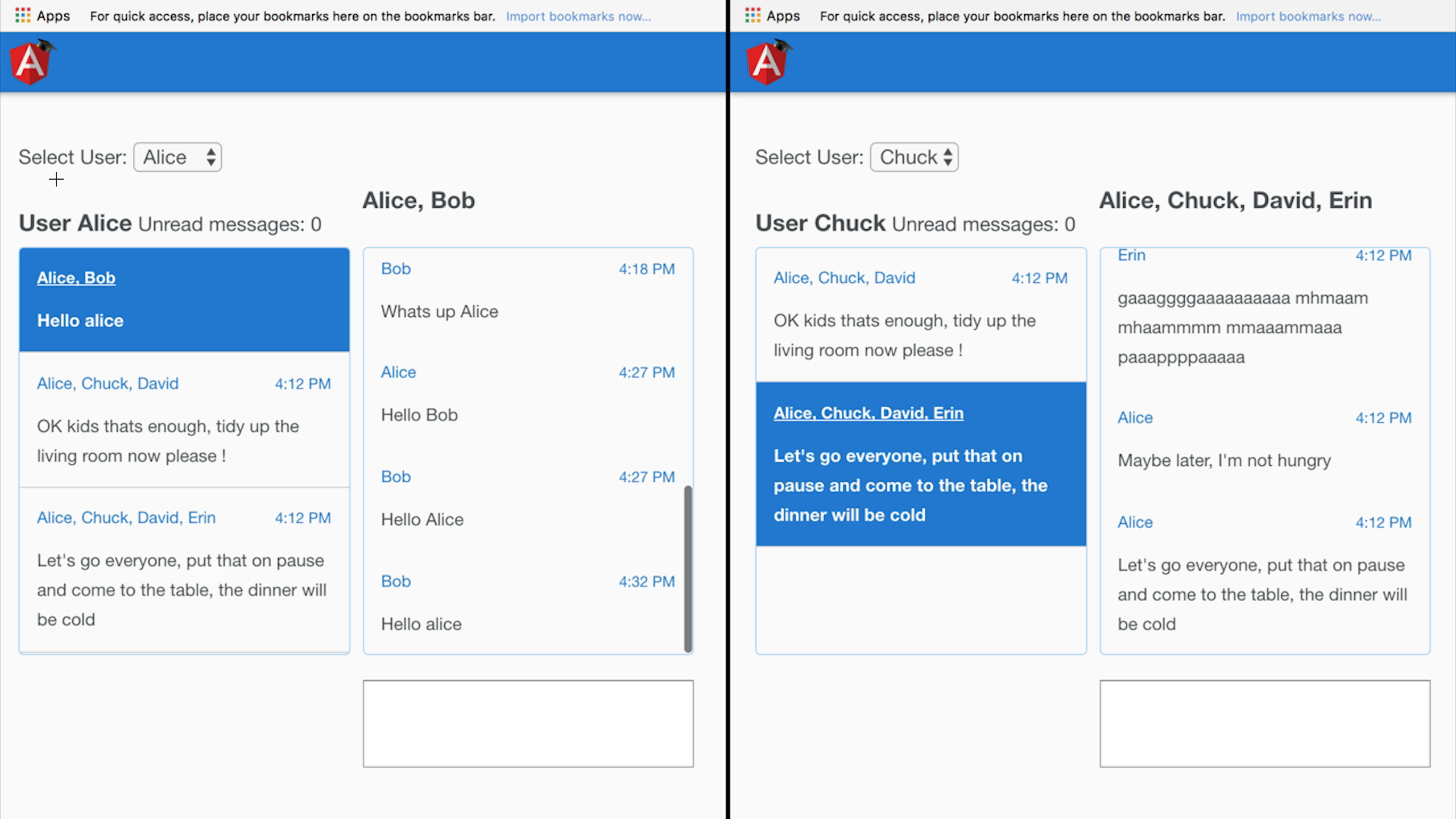This screenshot has height=819, width=1456.
Task: Focus the message input box under Alice, Bob chat
Action: [528, 723]
